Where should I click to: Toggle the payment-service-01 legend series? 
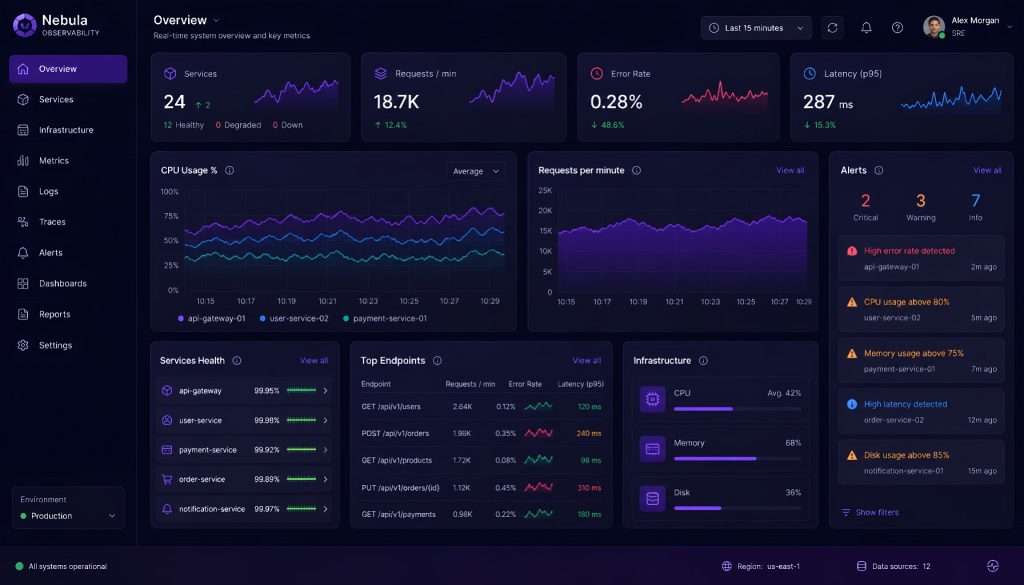click(385, 319)
